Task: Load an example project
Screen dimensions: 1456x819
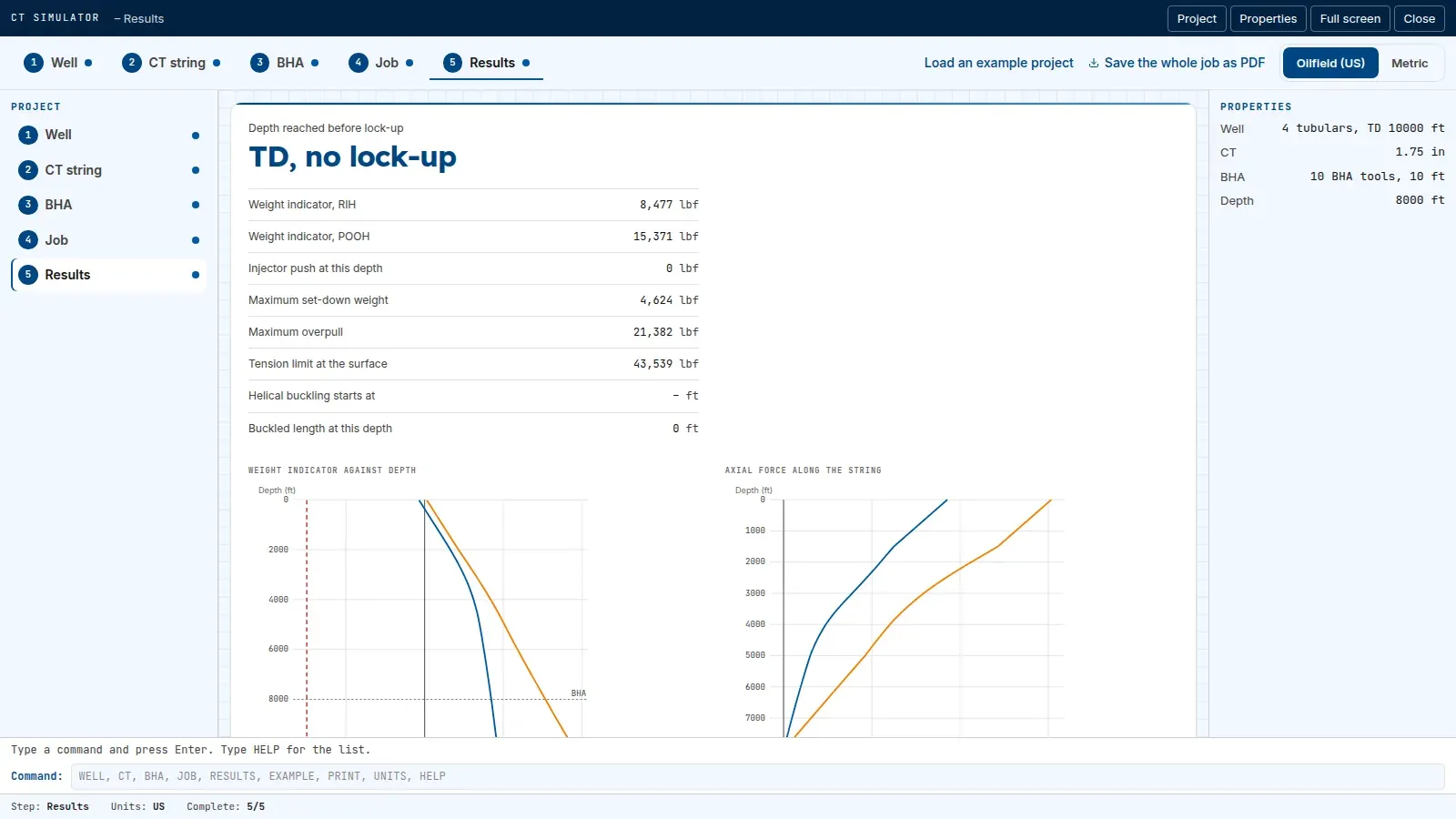Action: point(999,63)
